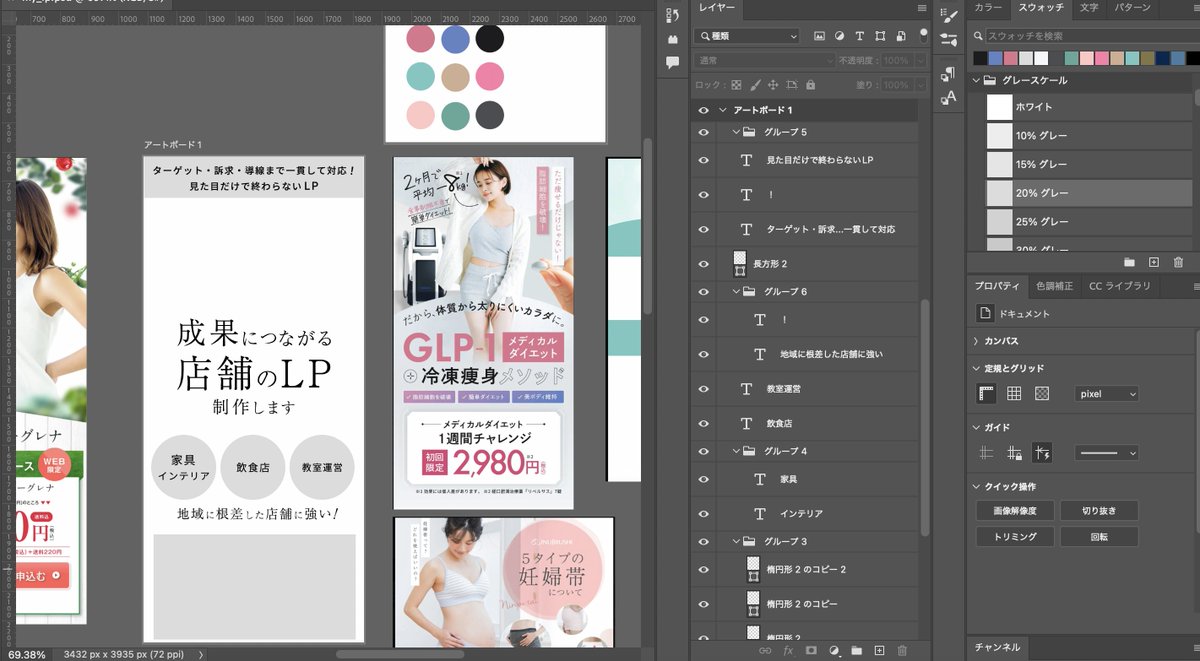Delete swatch with trash icon

(x=1178, y=262)
